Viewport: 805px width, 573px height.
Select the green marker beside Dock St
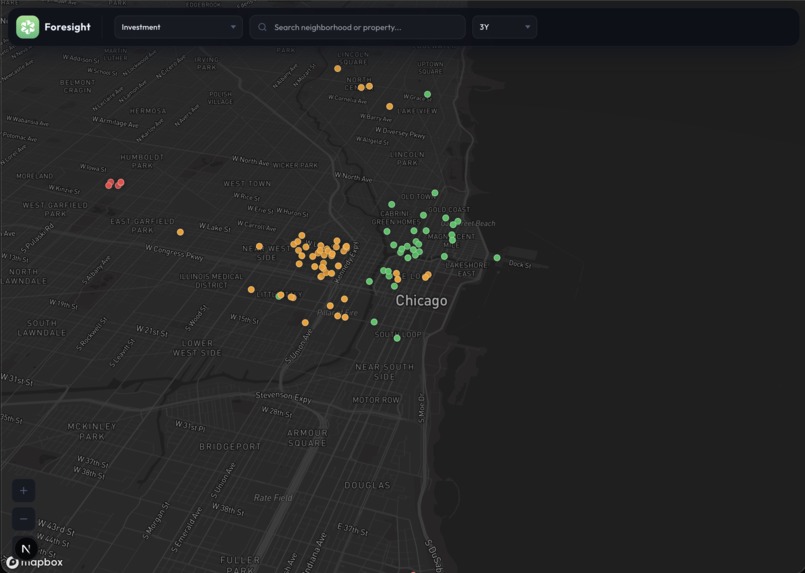click(x=497, y=258)
